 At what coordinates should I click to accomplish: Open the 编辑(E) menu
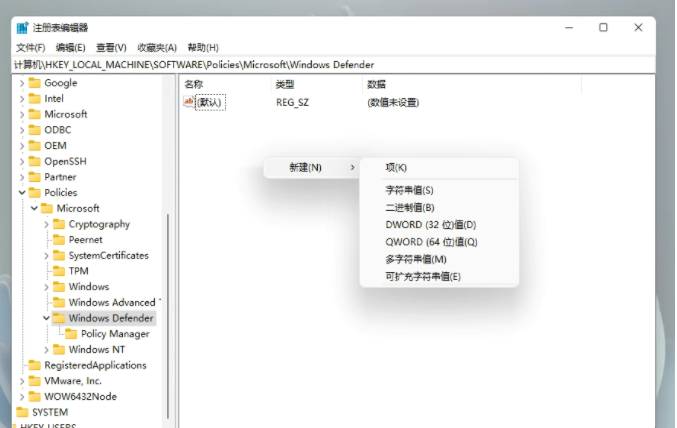click(70, 48)
